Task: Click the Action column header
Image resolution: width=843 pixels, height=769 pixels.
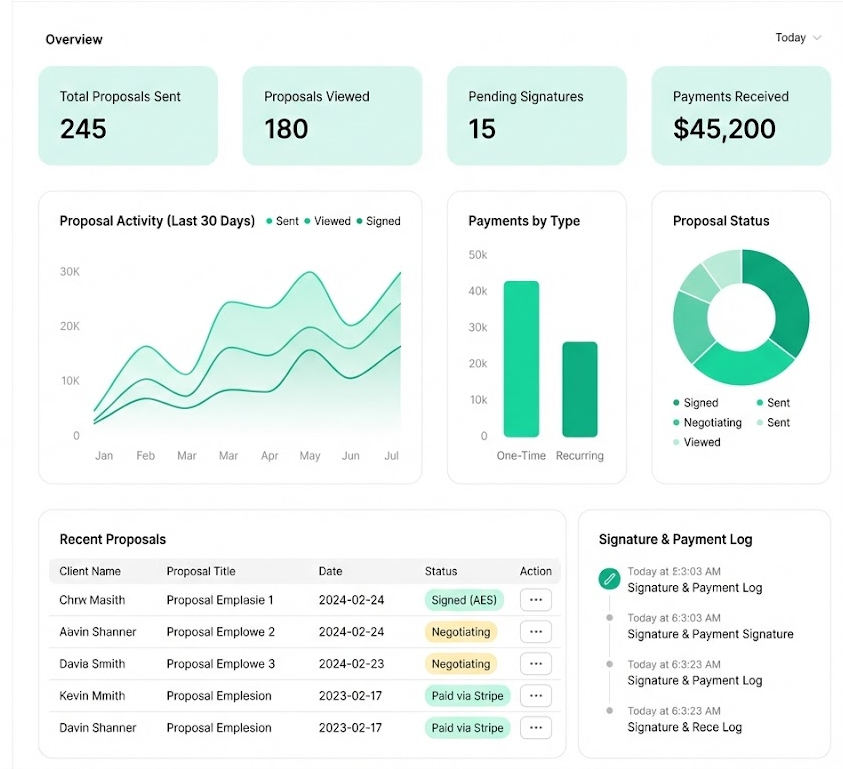Action: [x=535, y=571]
